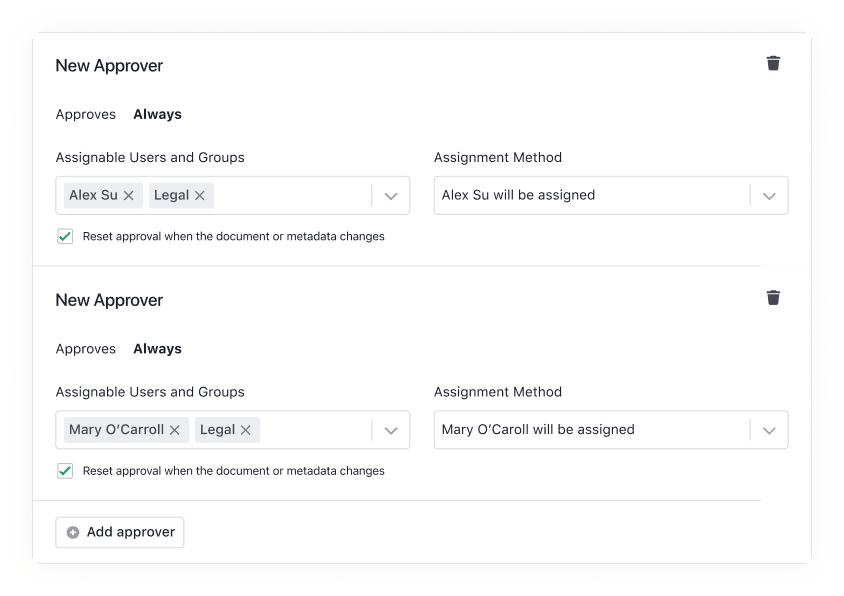Open the second Assignable Users and Groups selector
Image resolution: width=844 pixels, height=596 pixels.
[x=391, y=429]
